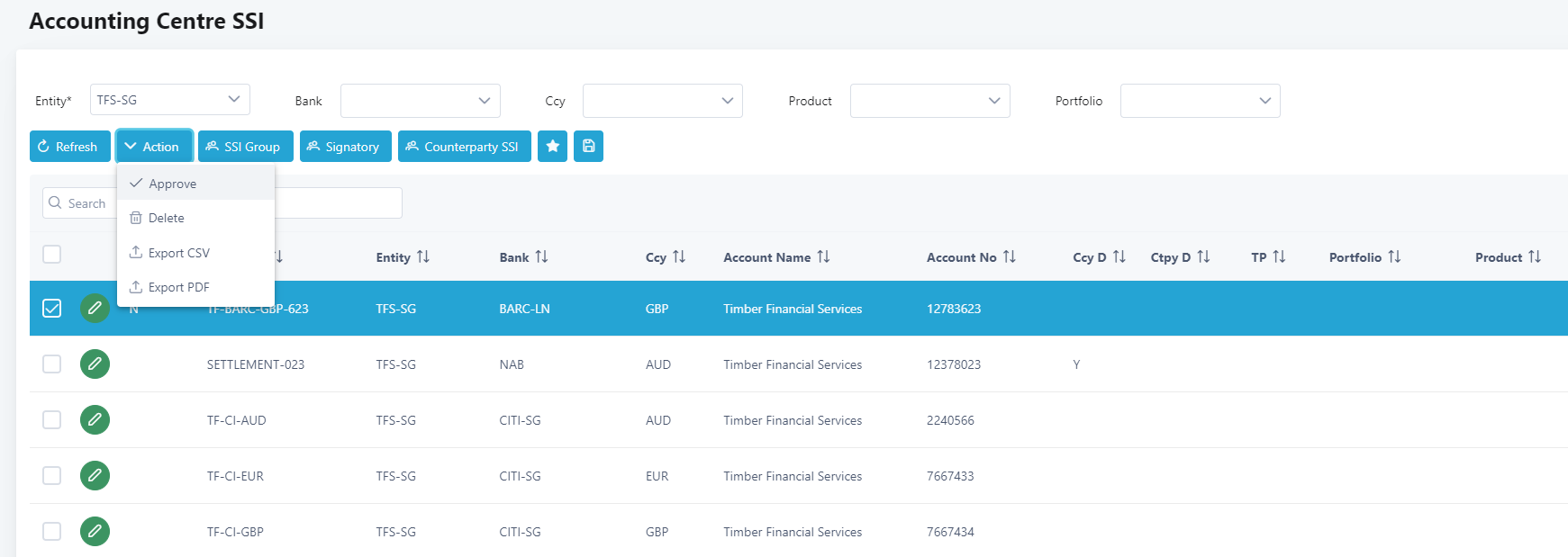Edit the SETTLEMENT-023 row via pencil icon

point(95,364)
